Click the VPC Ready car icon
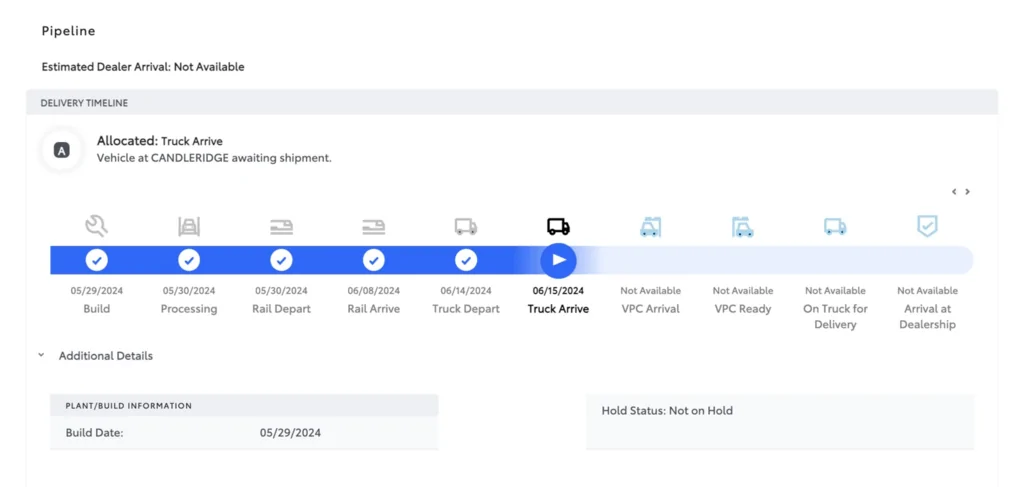 (742, 227)
